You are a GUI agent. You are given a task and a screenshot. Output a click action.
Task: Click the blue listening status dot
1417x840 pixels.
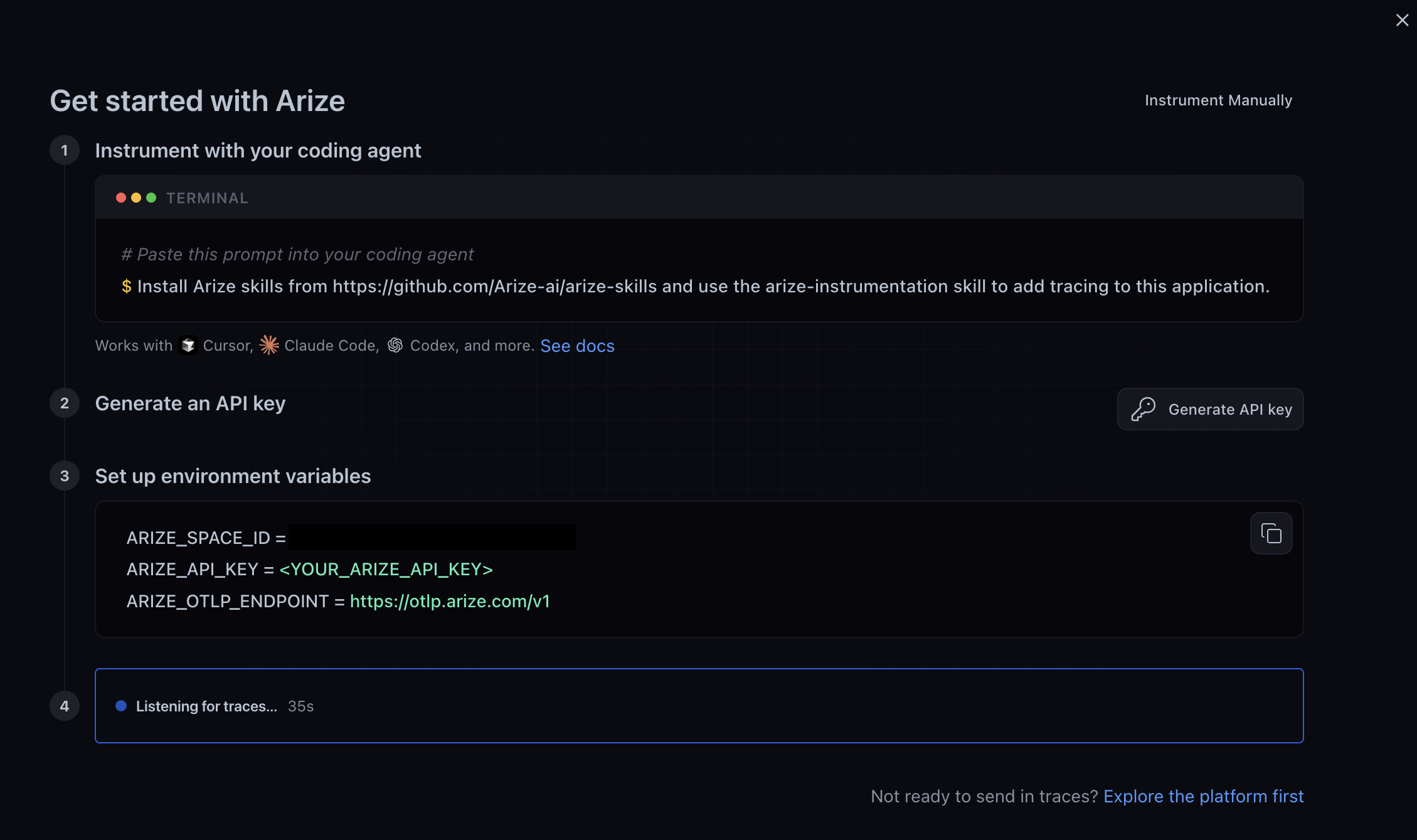coord(121,706)
